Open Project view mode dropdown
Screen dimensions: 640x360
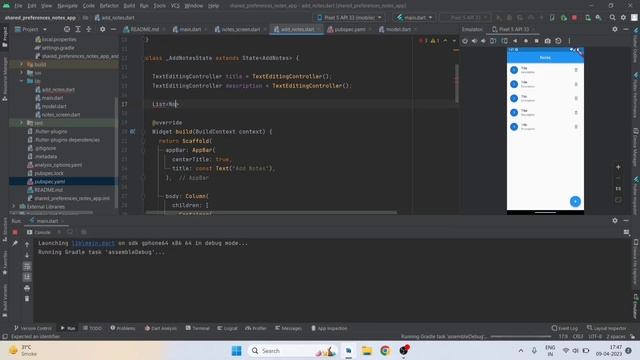[x=31, y=29]
